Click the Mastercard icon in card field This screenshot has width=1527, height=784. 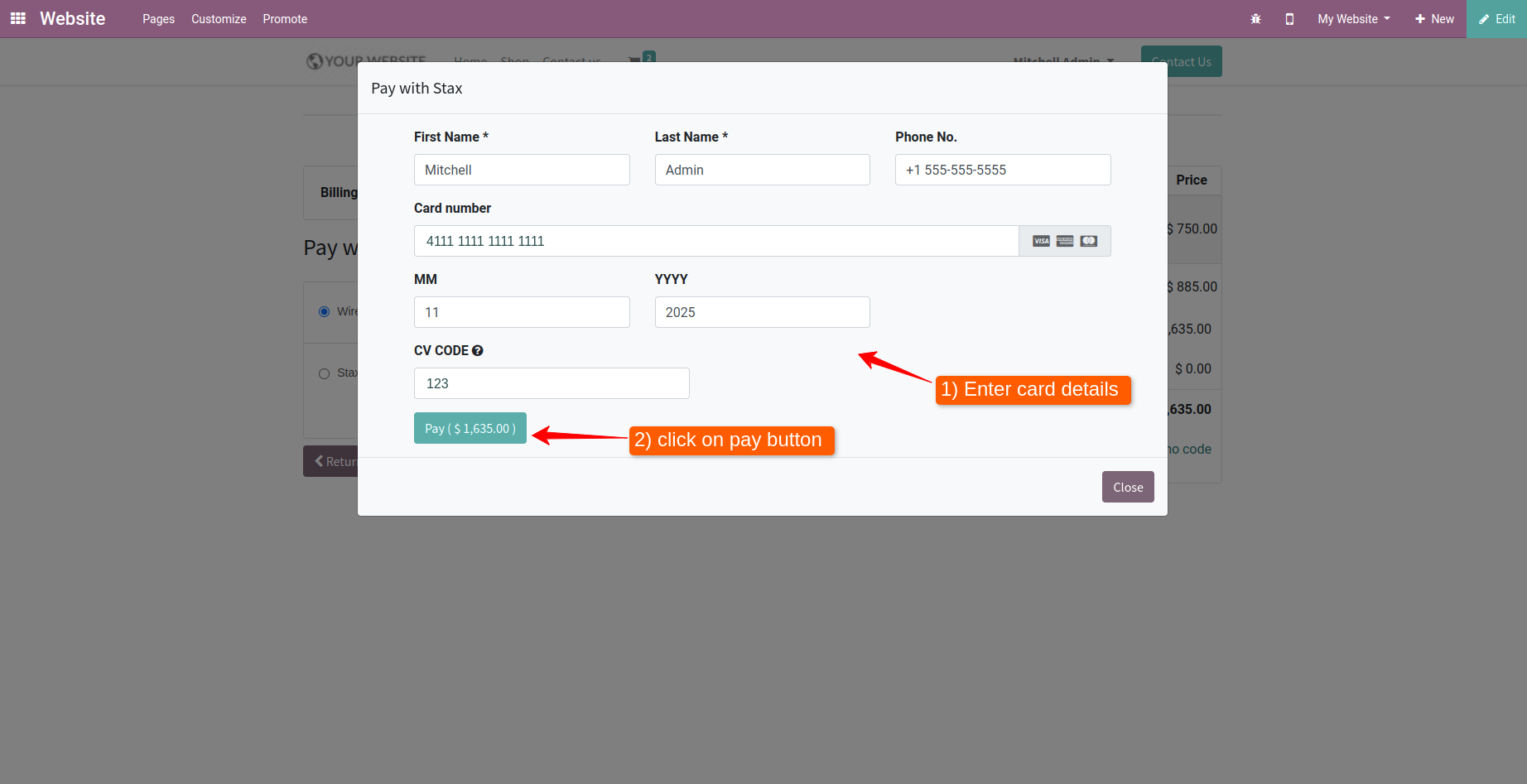pyautogui.click(x=1089, y=241)
